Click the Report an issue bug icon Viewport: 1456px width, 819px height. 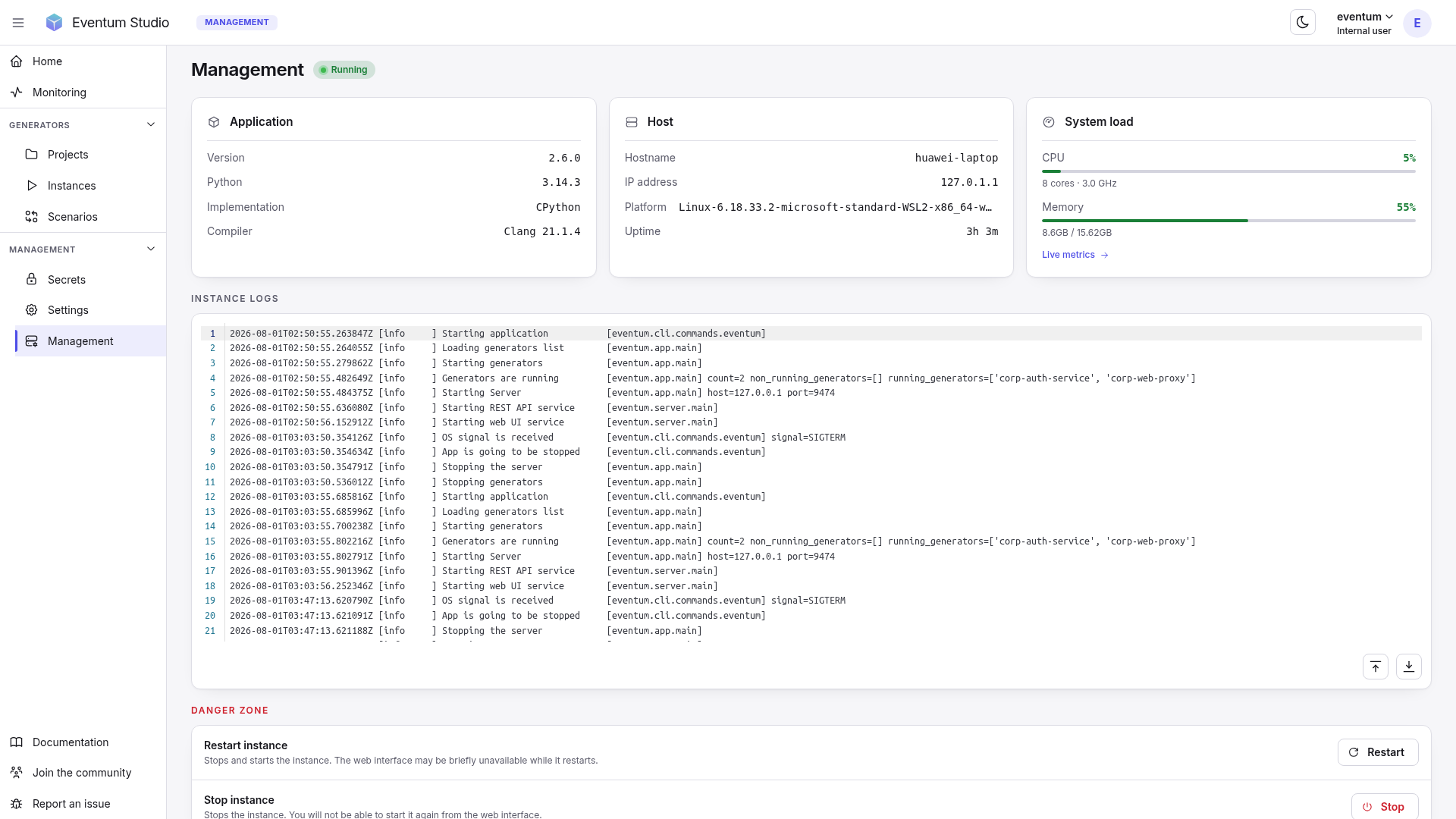(x=17, y=804)
